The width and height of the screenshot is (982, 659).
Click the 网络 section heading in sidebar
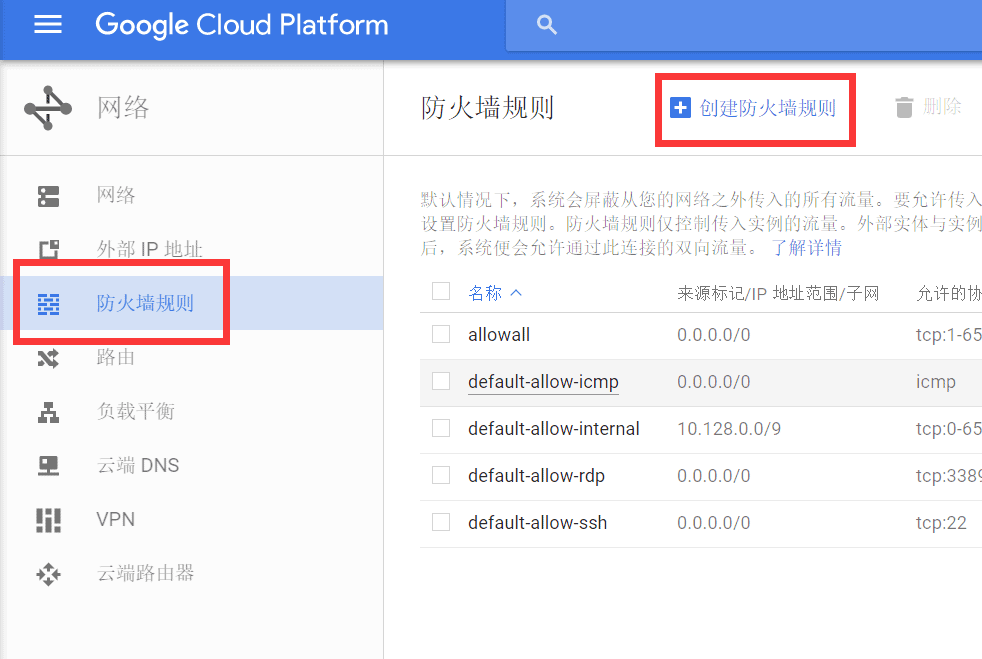(x=123, y=108)
